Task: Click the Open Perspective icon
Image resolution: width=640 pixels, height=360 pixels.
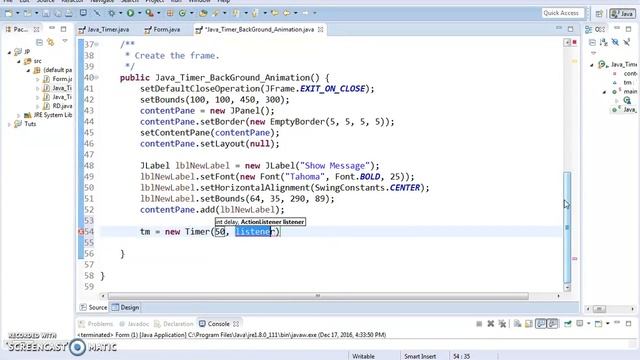Action: (599, 13)
